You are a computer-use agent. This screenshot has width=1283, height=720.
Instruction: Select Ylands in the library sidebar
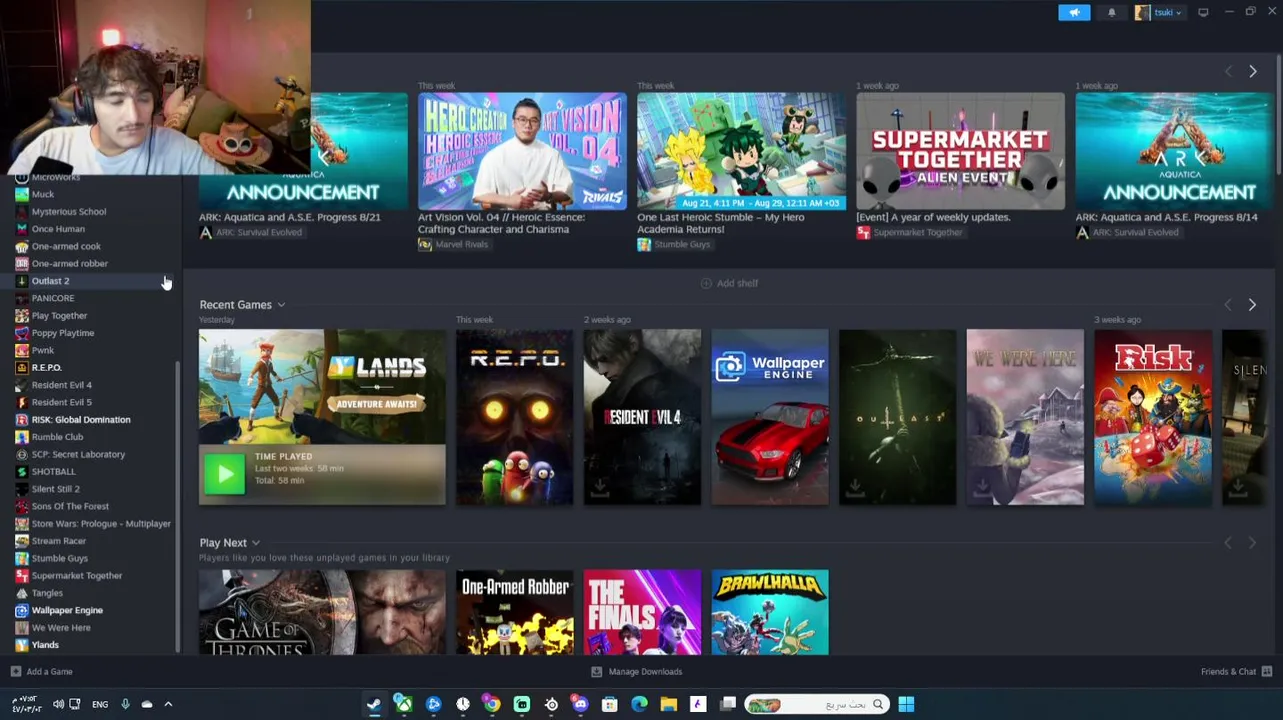(x=45, y=645)
